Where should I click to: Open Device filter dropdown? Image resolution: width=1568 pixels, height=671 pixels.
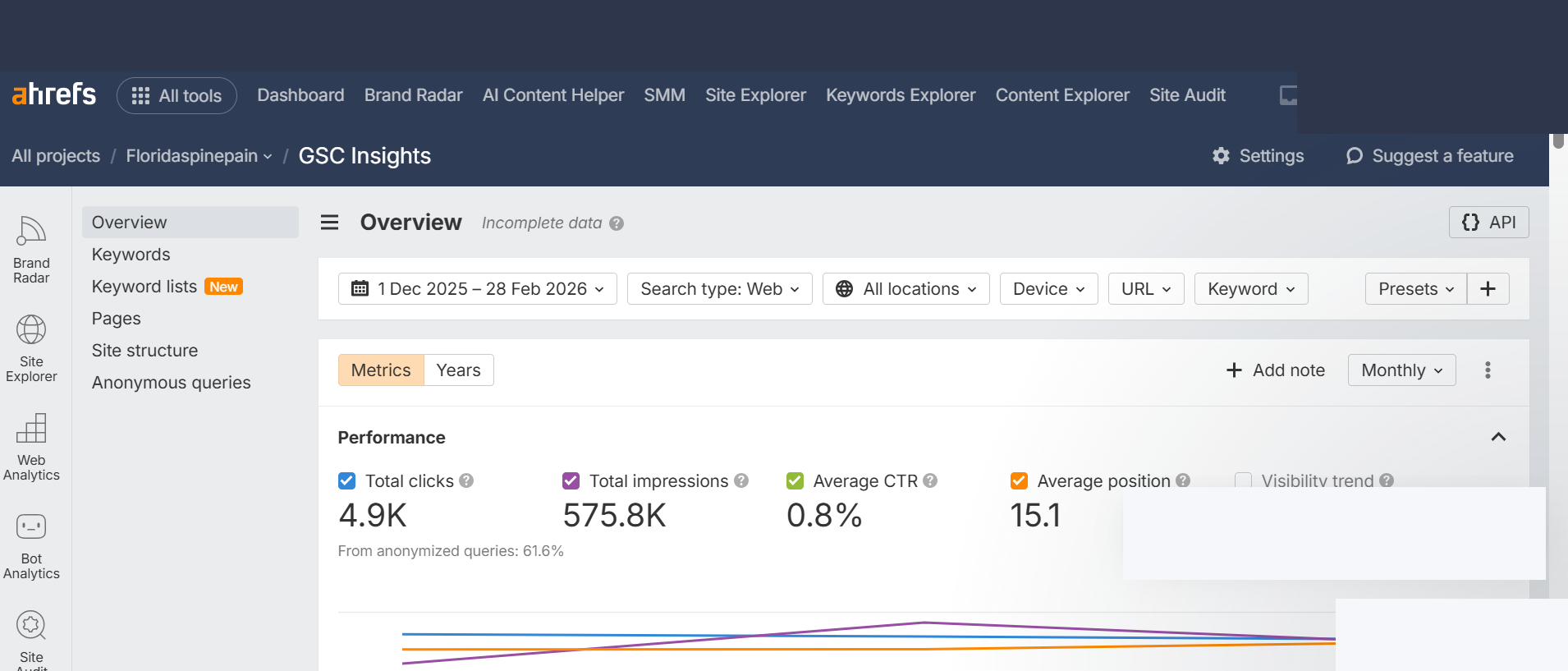[x=1049, y=289]
